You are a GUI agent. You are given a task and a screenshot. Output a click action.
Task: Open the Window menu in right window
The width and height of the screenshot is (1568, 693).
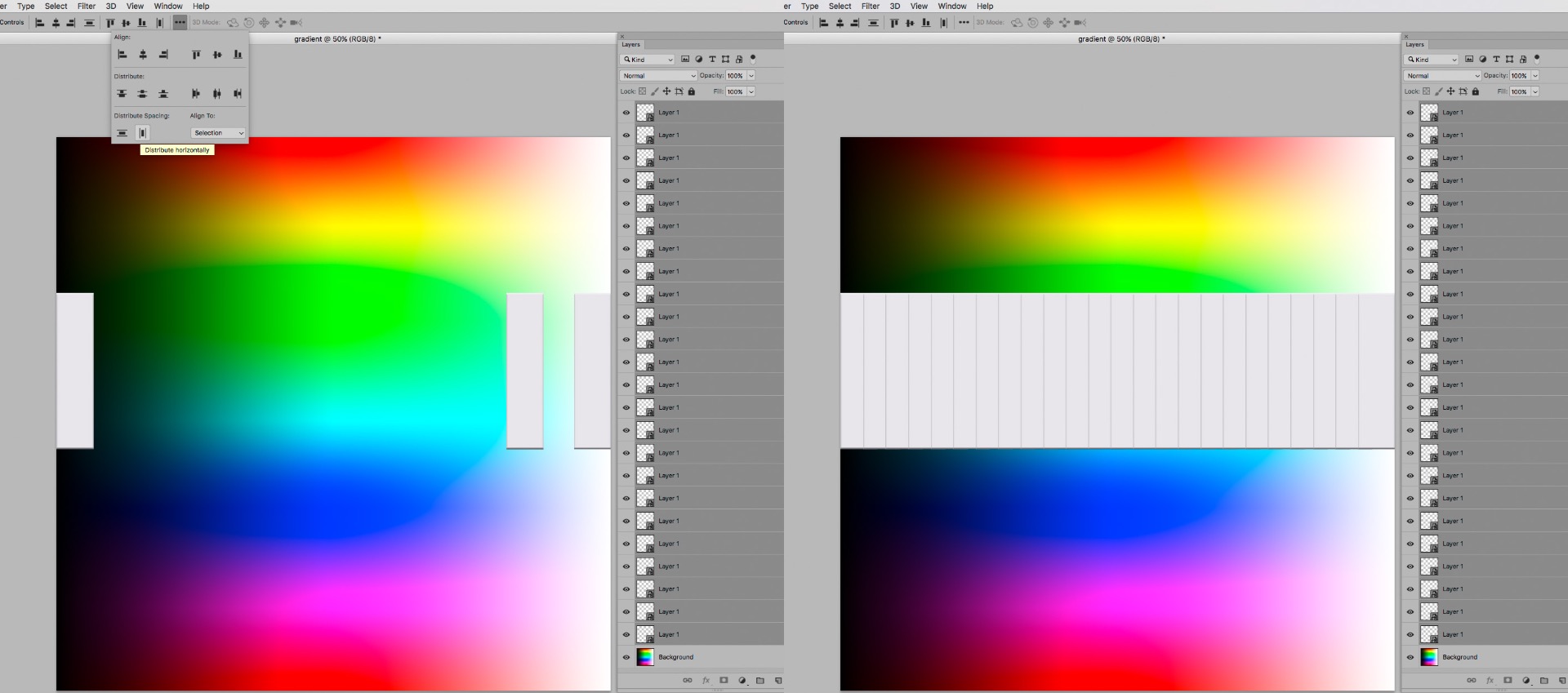pos(952,6)
